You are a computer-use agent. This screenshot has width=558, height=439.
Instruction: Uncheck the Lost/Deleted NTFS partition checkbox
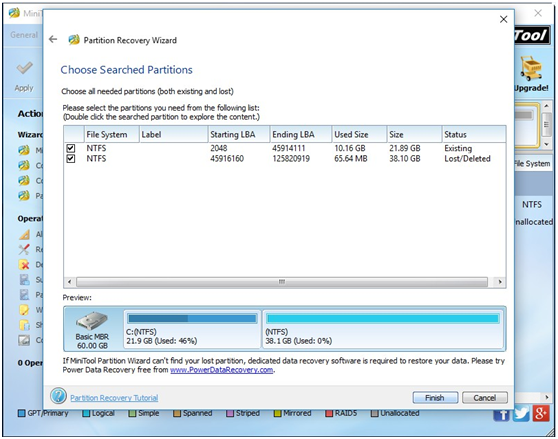pyautogui.click(x=70, y=158)
